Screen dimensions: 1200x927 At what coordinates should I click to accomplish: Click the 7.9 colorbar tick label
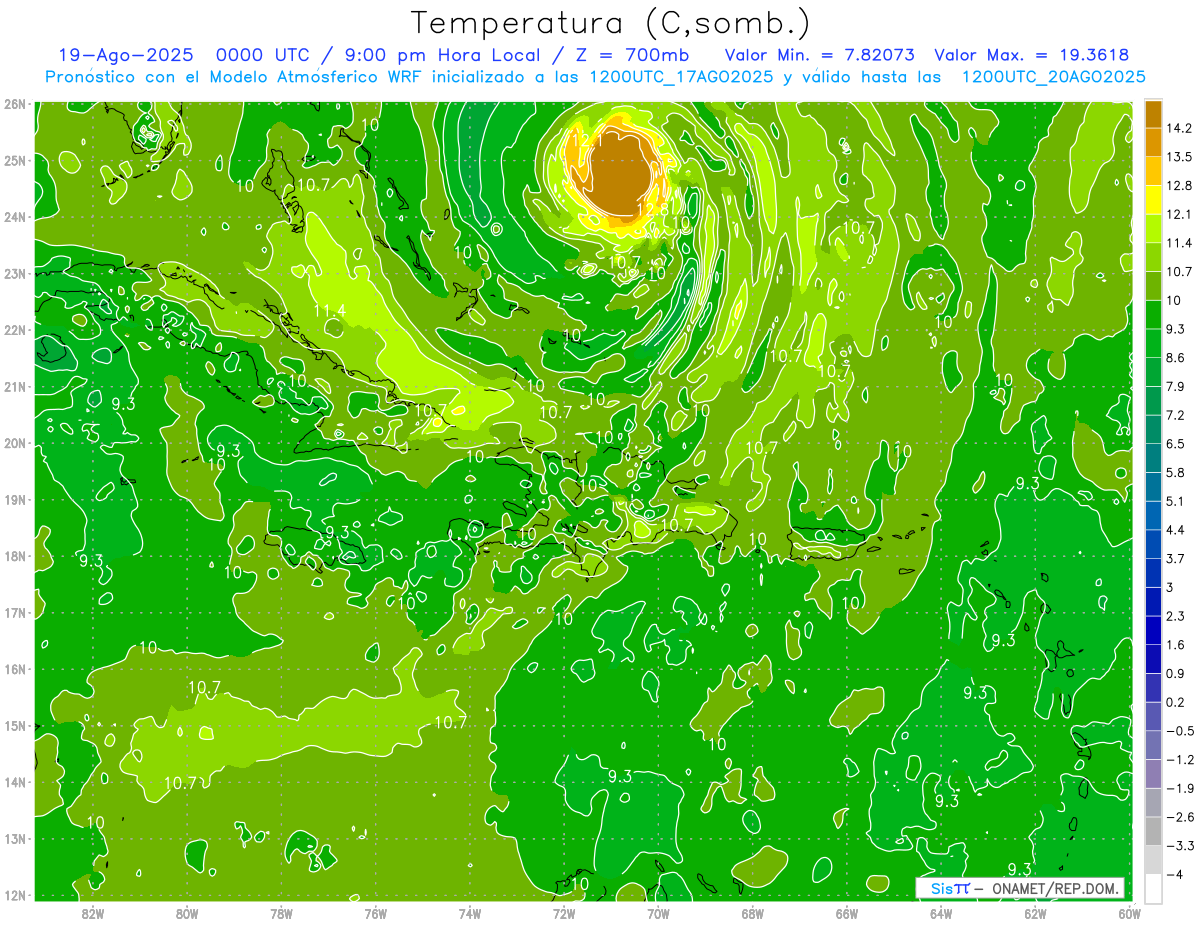(x=1175, y=387)
